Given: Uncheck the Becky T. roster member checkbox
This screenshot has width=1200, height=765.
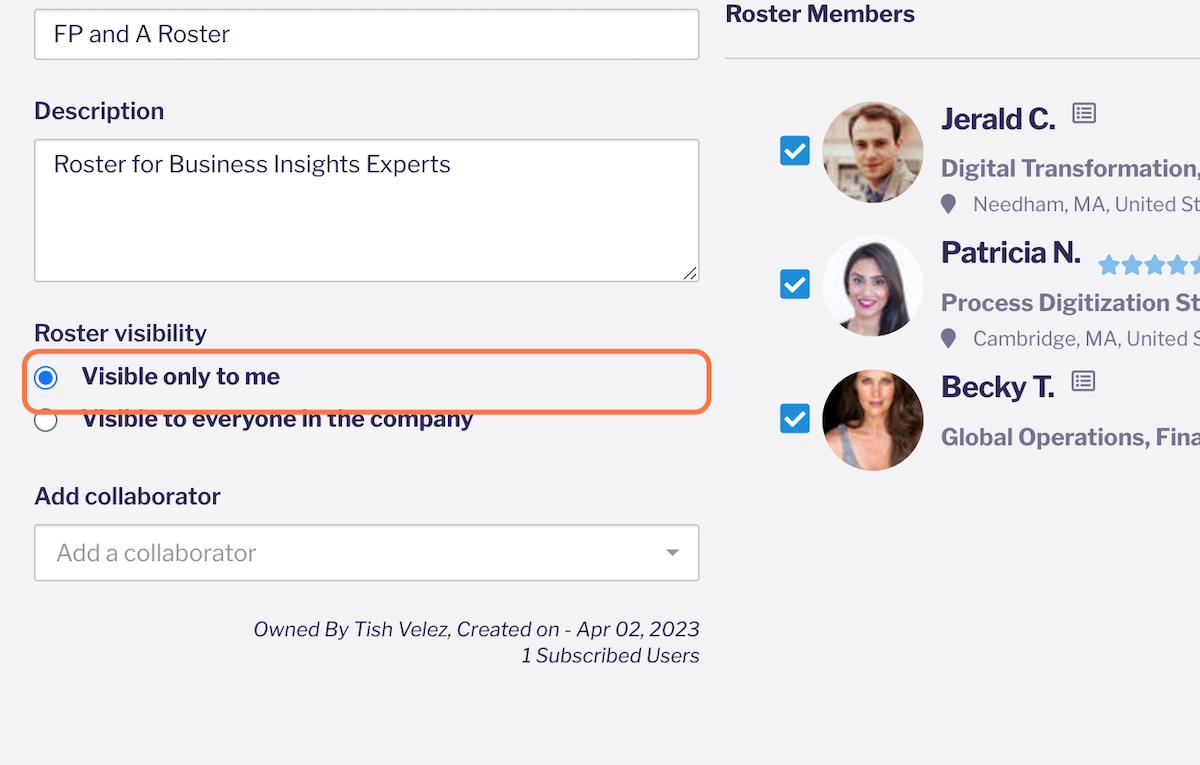Looking at the screenshot, I should pyautogui.click(x=795, y=418).
